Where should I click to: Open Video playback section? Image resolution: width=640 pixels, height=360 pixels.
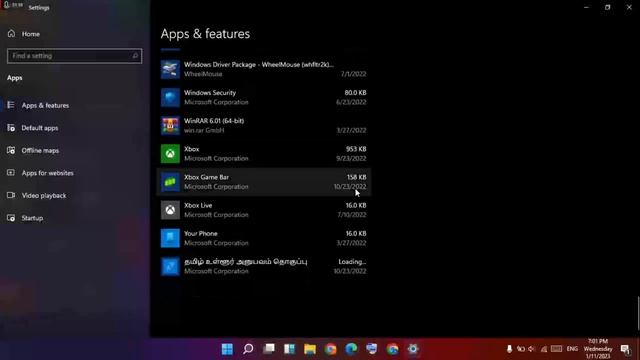[44, 196]
